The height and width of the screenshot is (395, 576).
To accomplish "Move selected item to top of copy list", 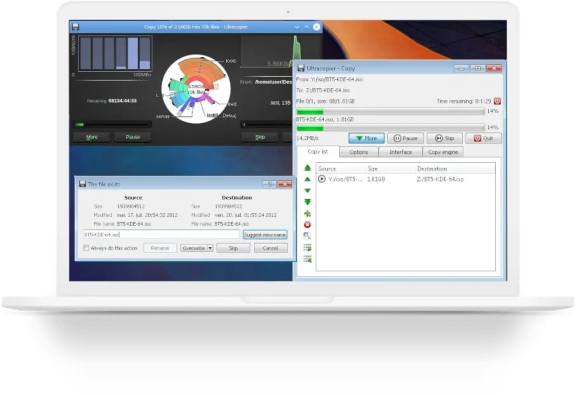I will (x=307, y=168).
